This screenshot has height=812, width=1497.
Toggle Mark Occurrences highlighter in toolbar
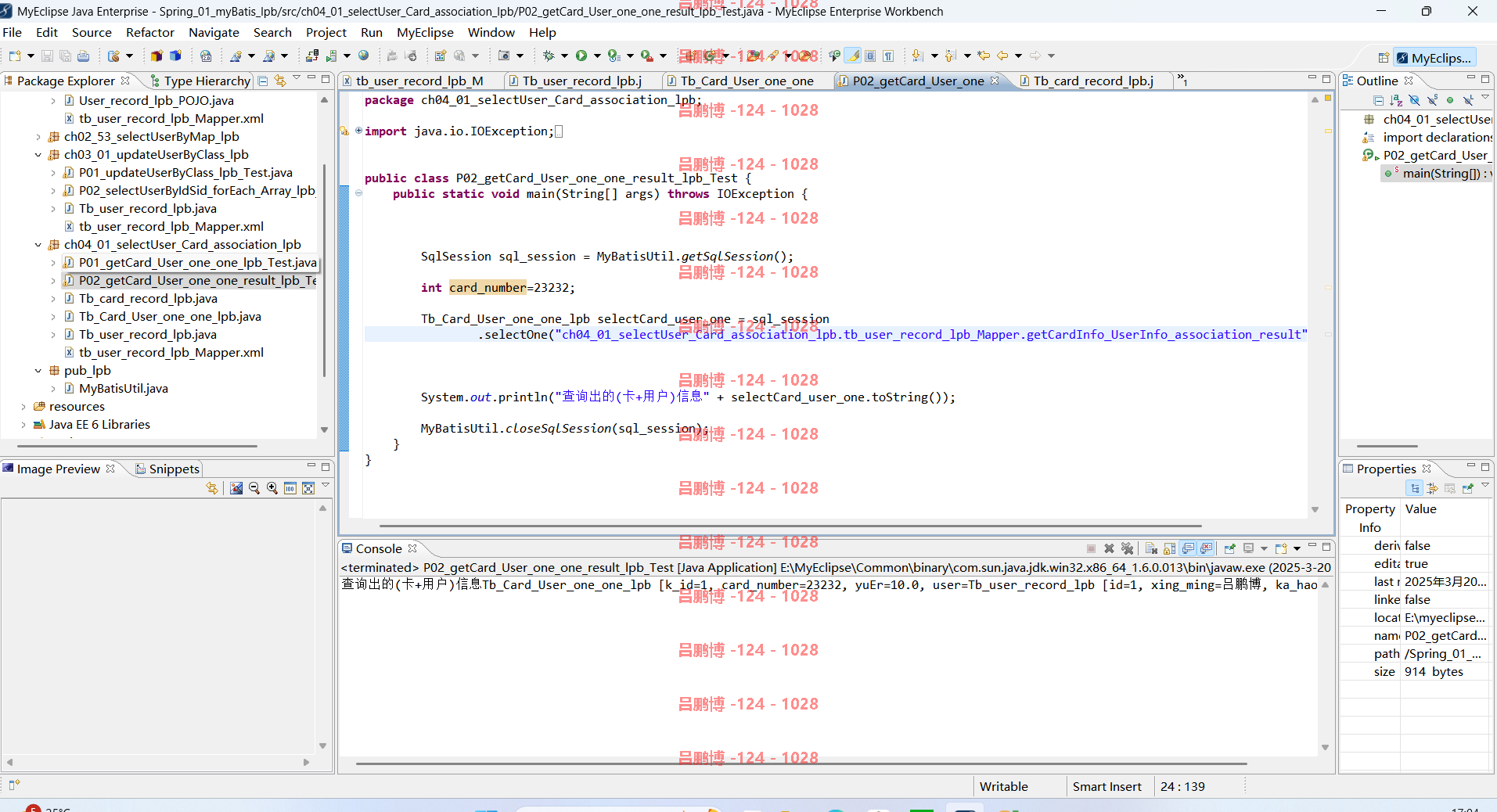click(854, 56)
